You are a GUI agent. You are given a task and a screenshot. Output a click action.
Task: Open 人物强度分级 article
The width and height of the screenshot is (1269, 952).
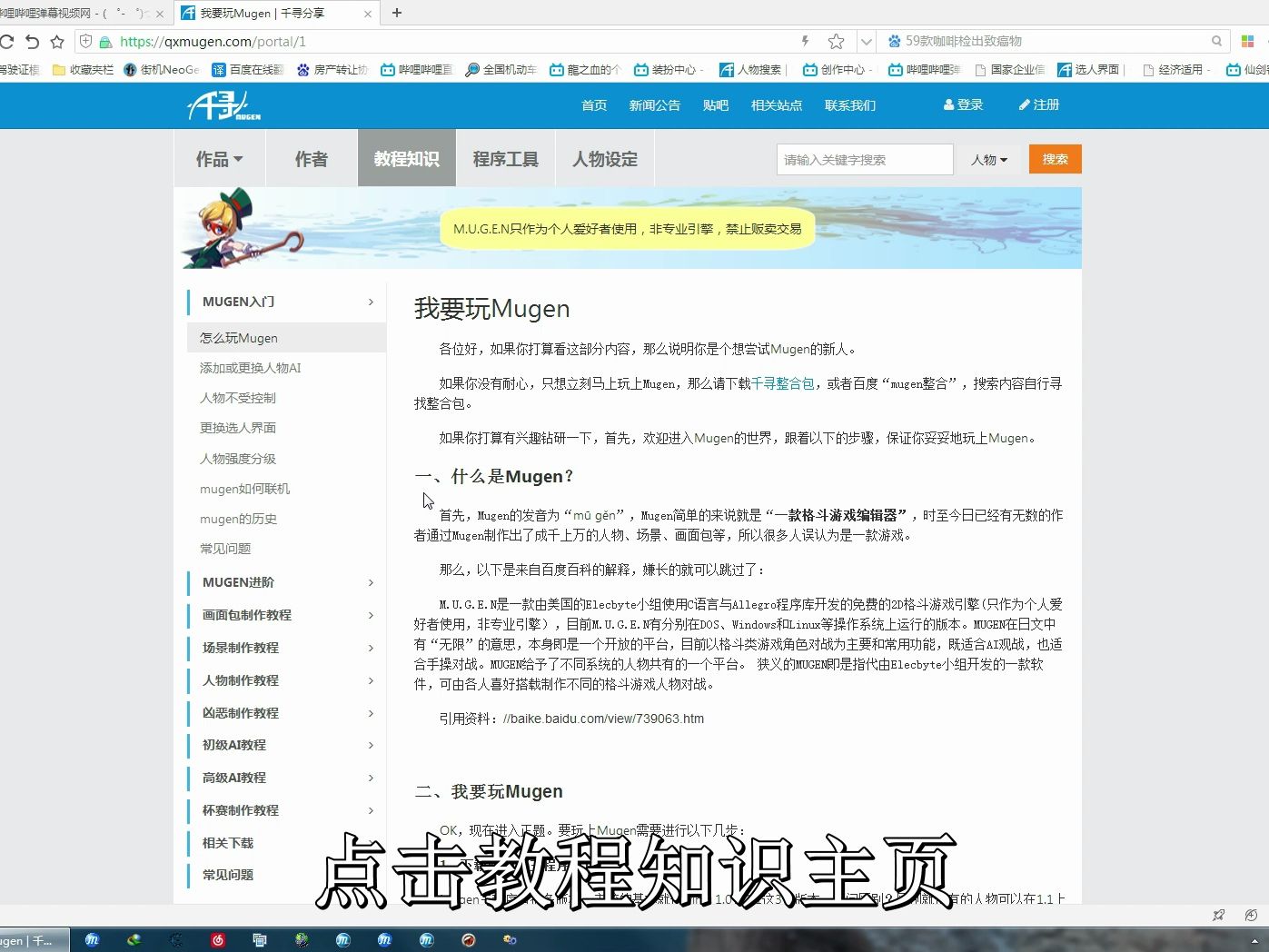(238, 459)
